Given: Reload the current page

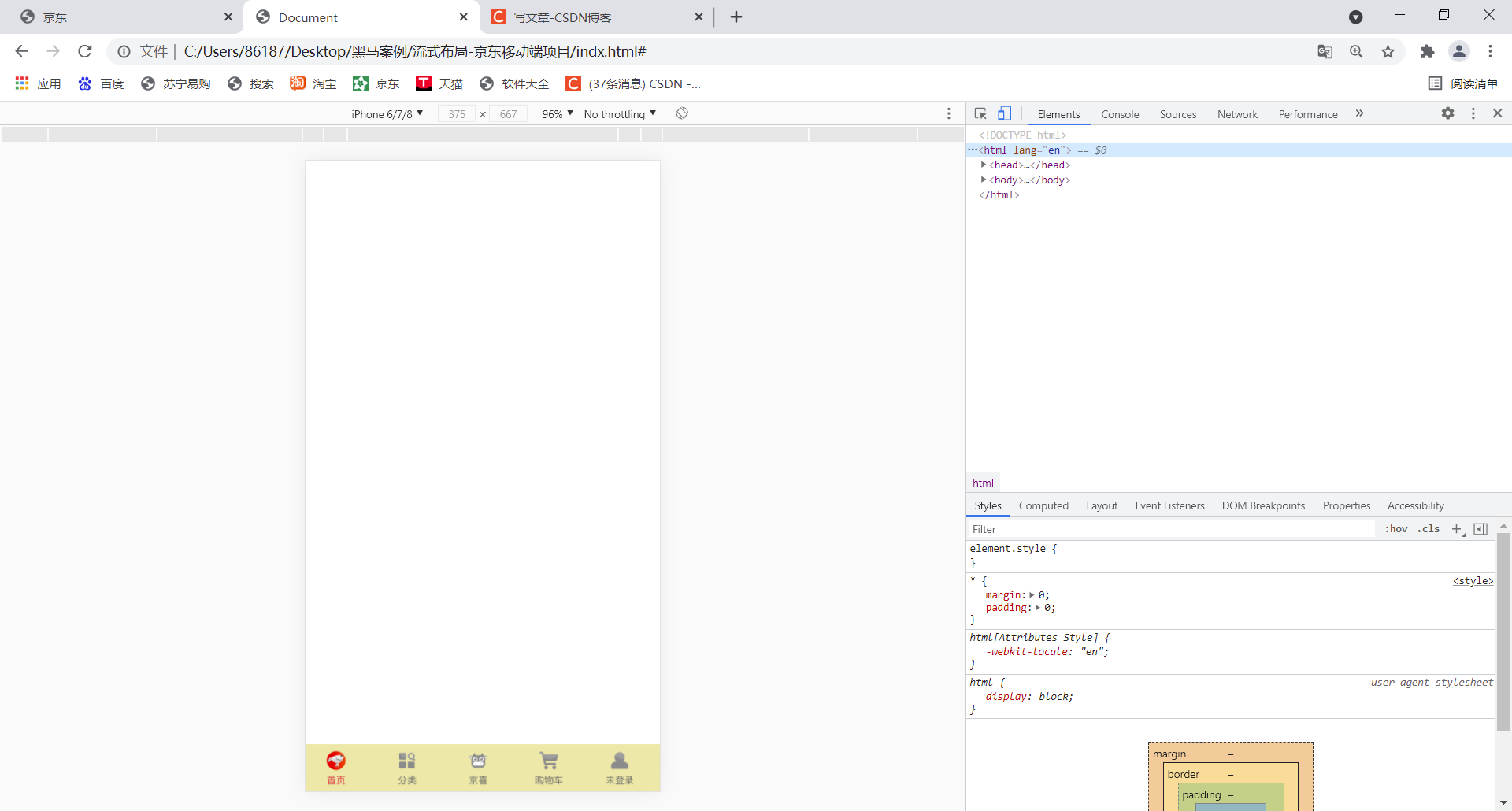Looking at the screenshot, I should click(85, 51).
